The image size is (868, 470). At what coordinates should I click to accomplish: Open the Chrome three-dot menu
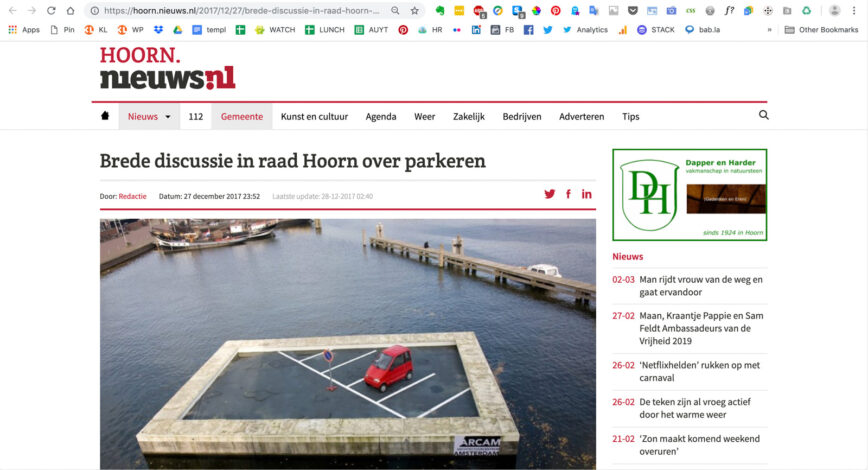coord(854,11)
